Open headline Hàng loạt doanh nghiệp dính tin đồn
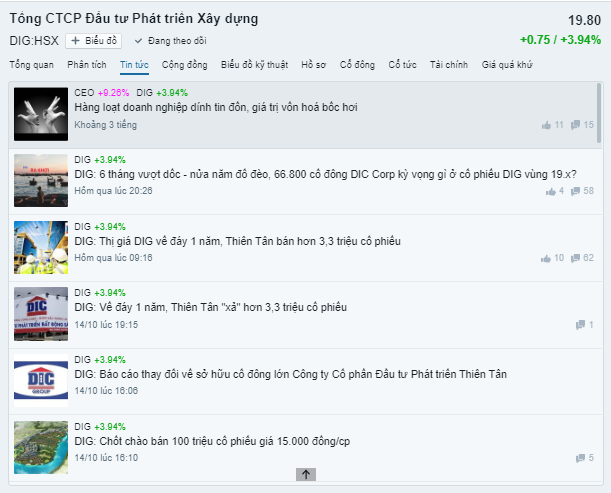611x493 pixels. (x=216, y=108)
